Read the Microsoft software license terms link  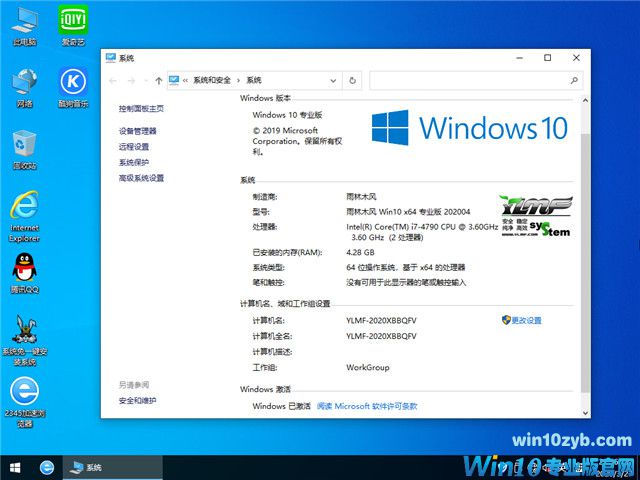367,406
